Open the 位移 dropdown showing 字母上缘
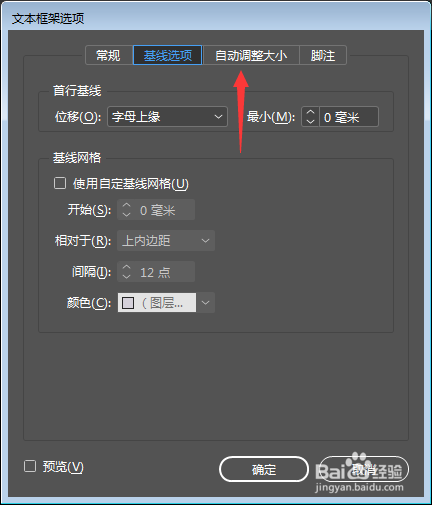This screenshot has width=432, height=505. 167,117
